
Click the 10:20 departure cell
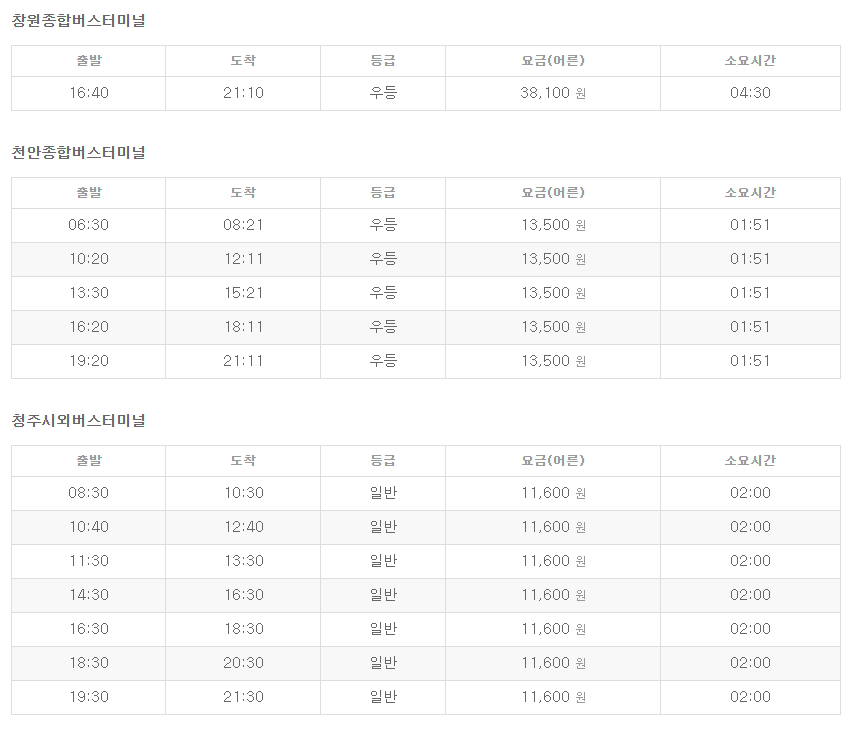[x=89, y=259]
